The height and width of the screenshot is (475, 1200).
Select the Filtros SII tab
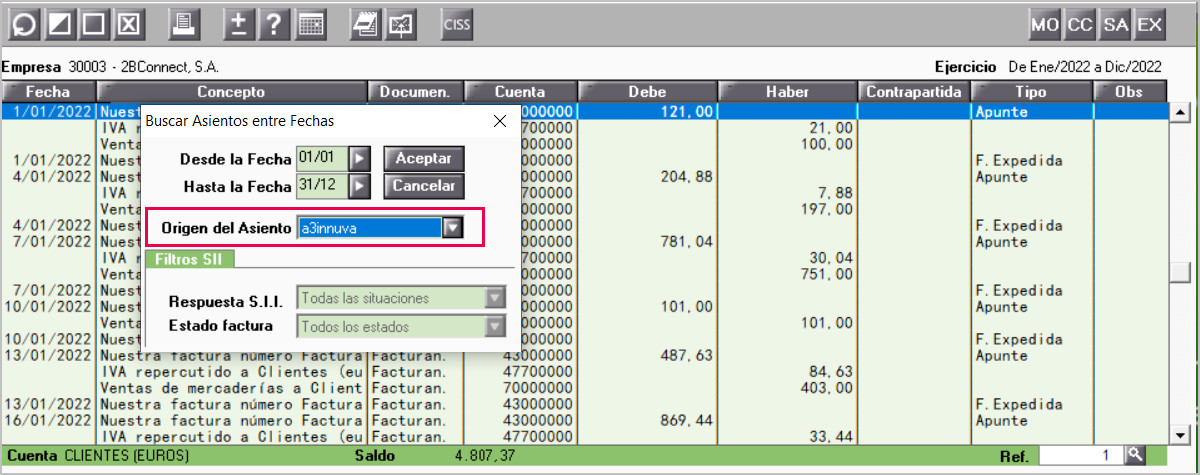190,258
